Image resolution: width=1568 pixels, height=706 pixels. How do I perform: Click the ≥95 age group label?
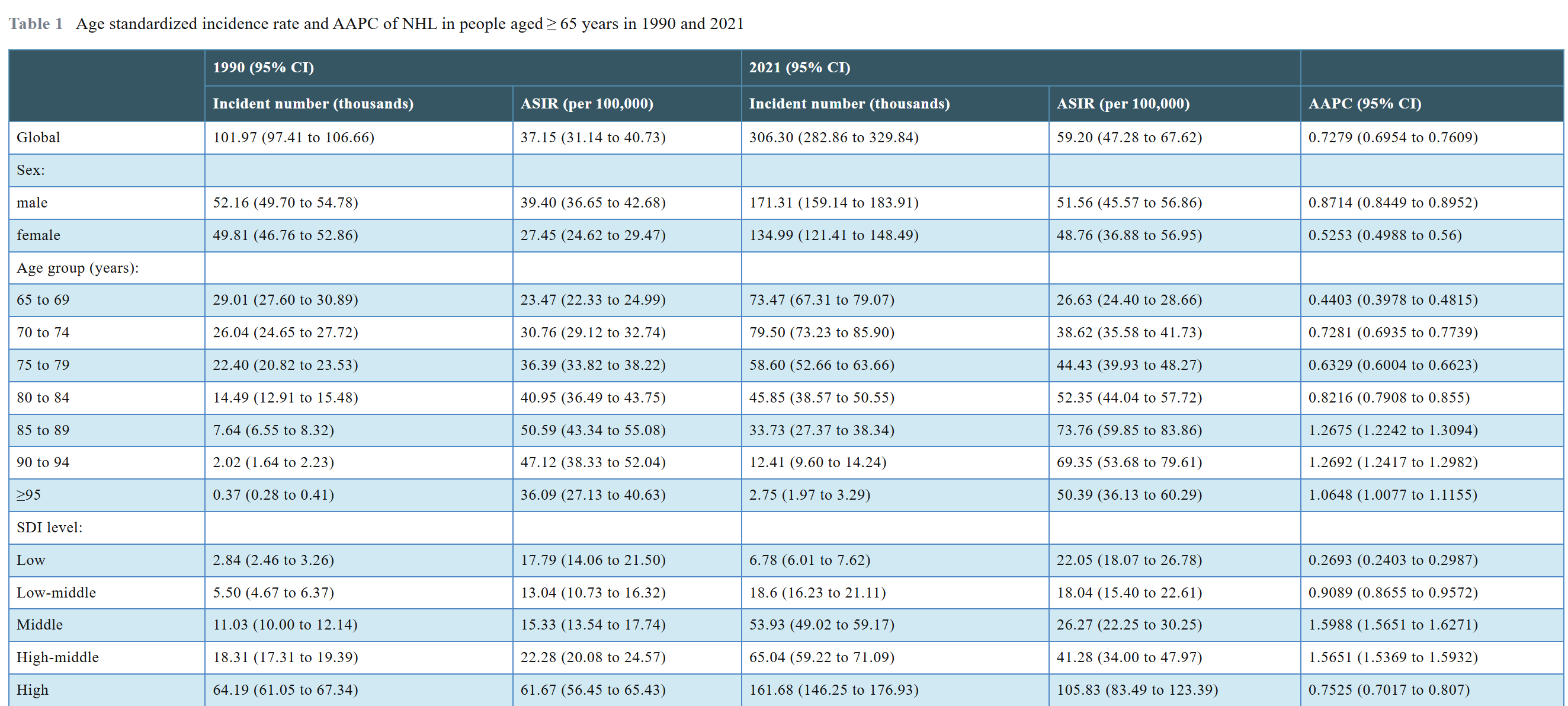28,494
